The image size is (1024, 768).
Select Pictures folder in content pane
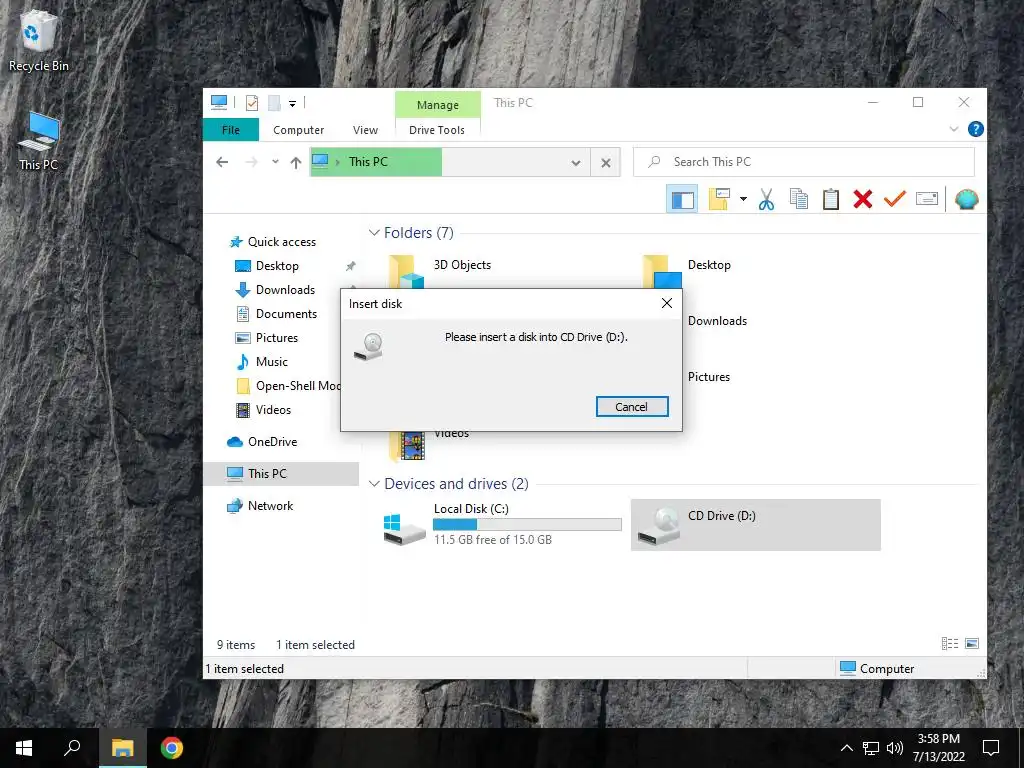tap(709, 377)
